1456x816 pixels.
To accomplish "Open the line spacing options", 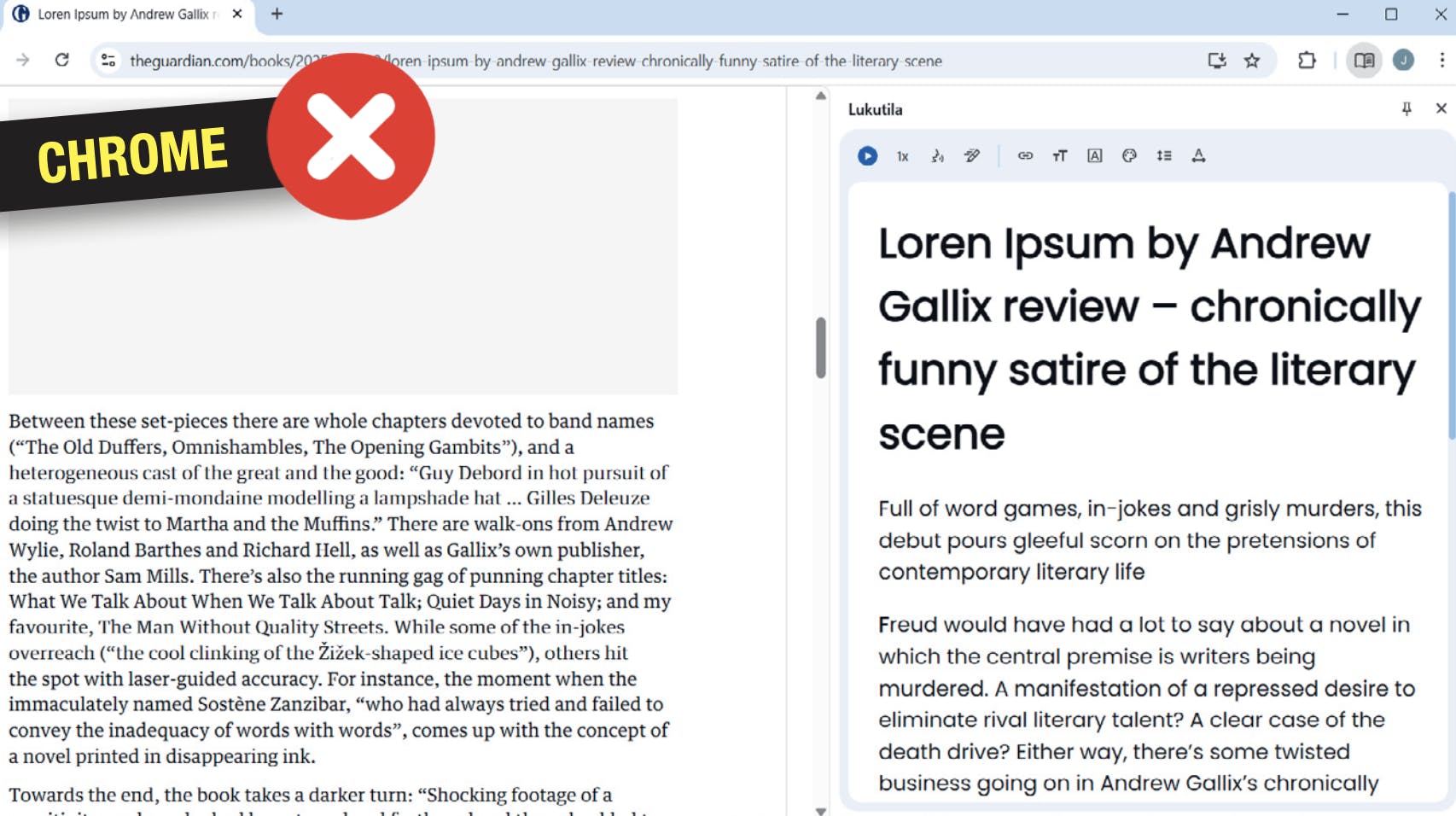I will point(1164,155).
